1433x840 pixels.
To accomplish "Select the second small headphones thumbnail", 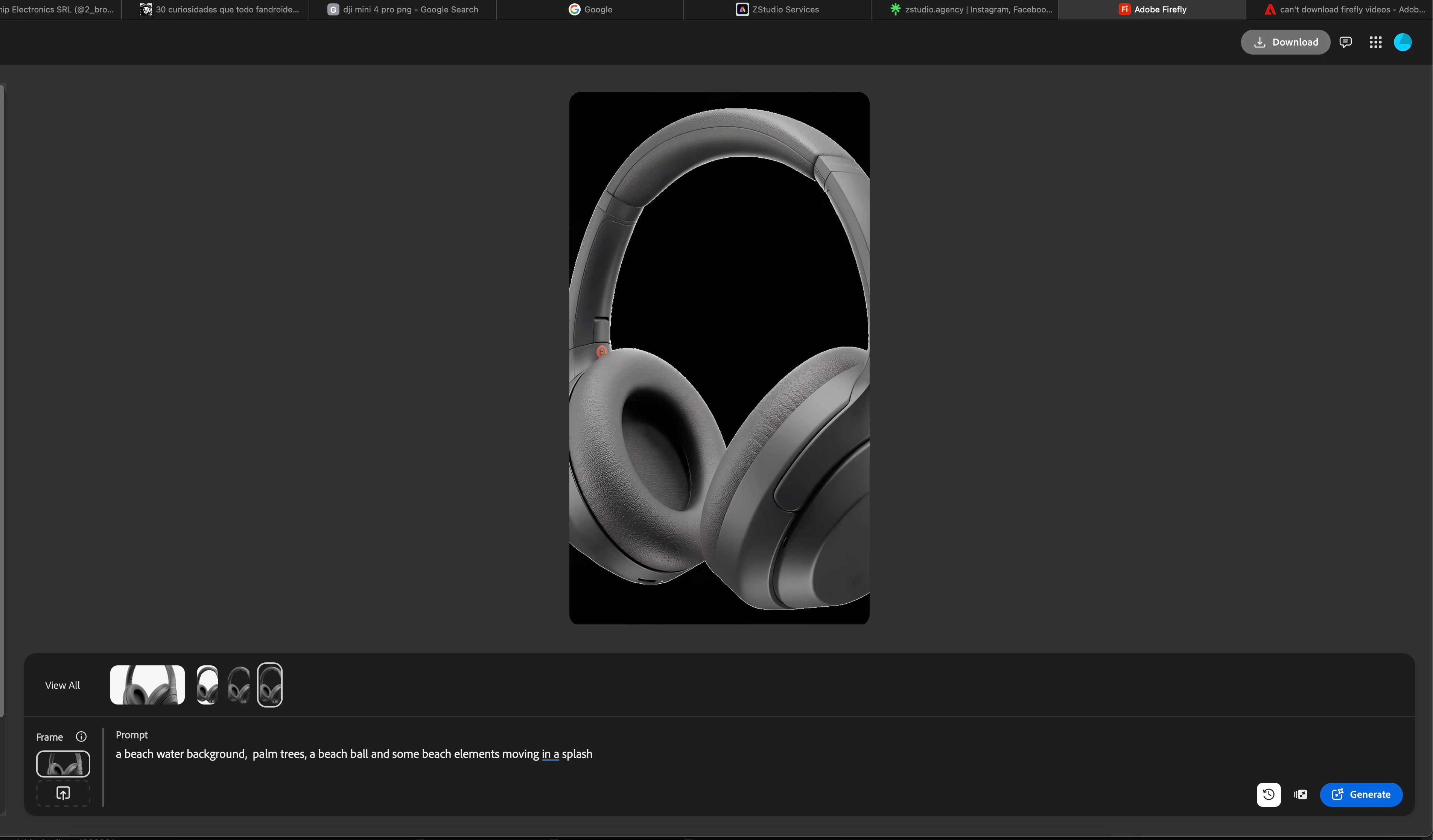I will point(207,685).
